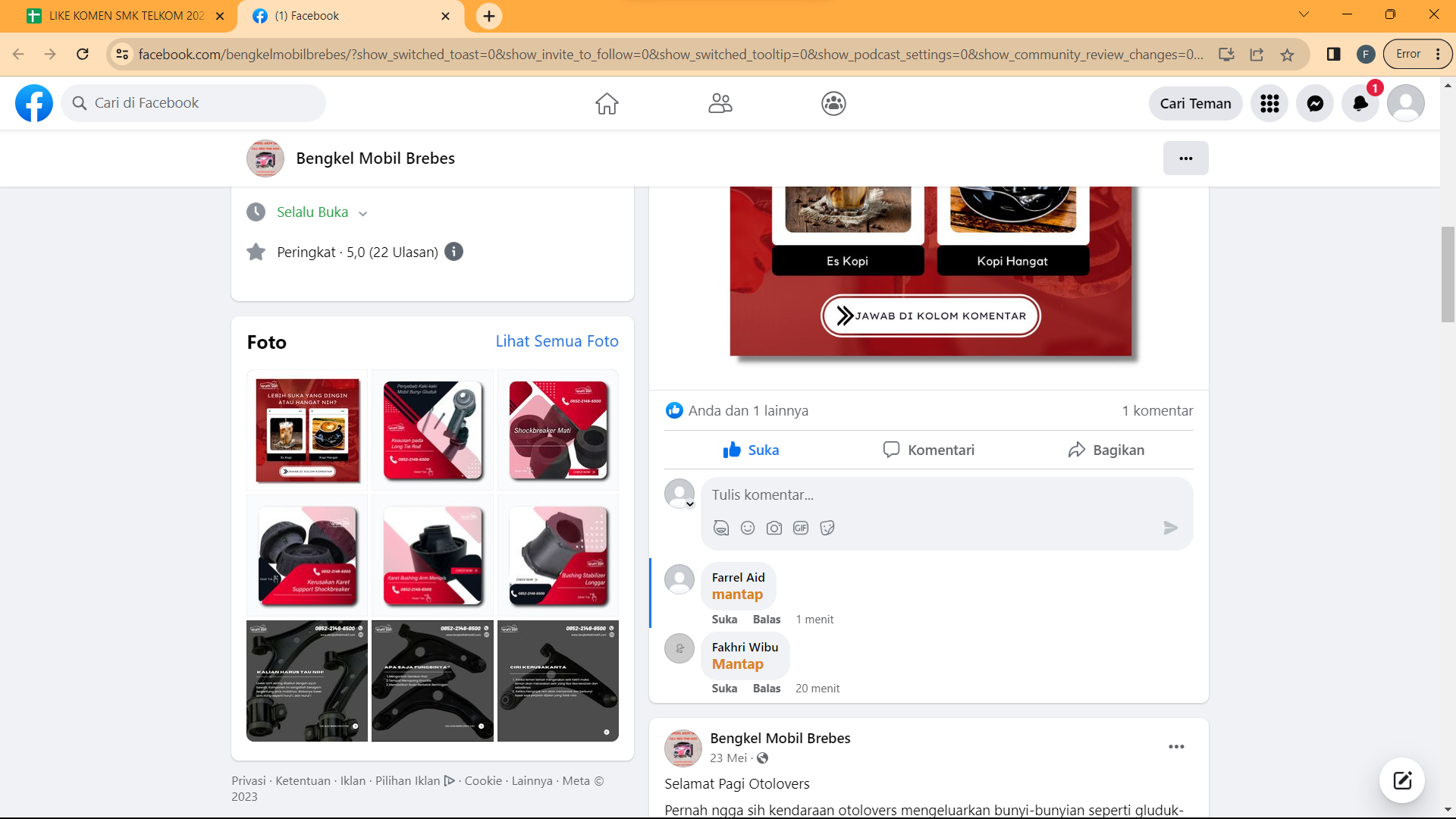Open the Messenger icon
This screenshot has height=819, width=1456.
(1315, 103)
